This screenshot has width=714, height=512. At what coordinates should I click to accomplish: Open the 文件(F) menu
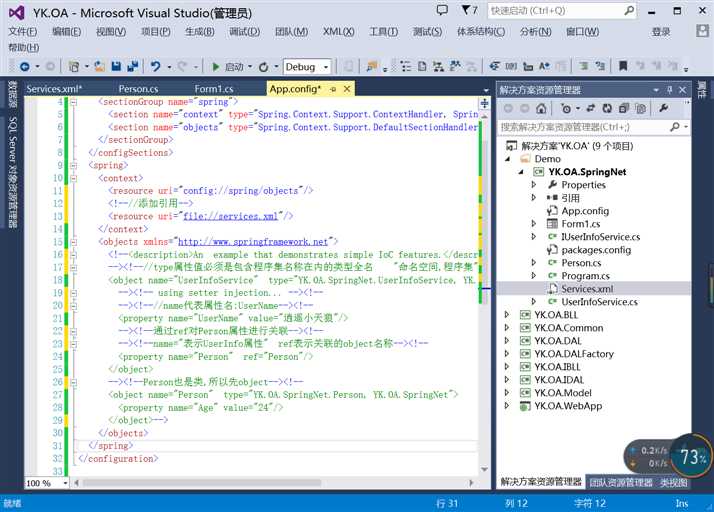coord(23,31)
